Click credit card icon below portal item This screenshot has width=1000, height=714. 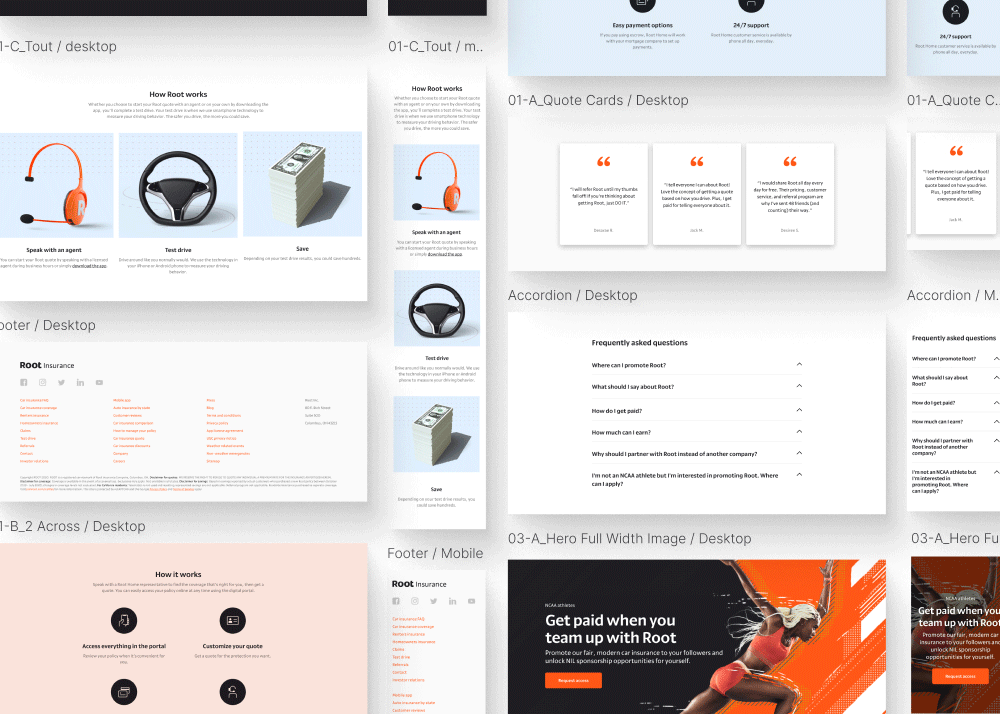click(x=124, y=692)
